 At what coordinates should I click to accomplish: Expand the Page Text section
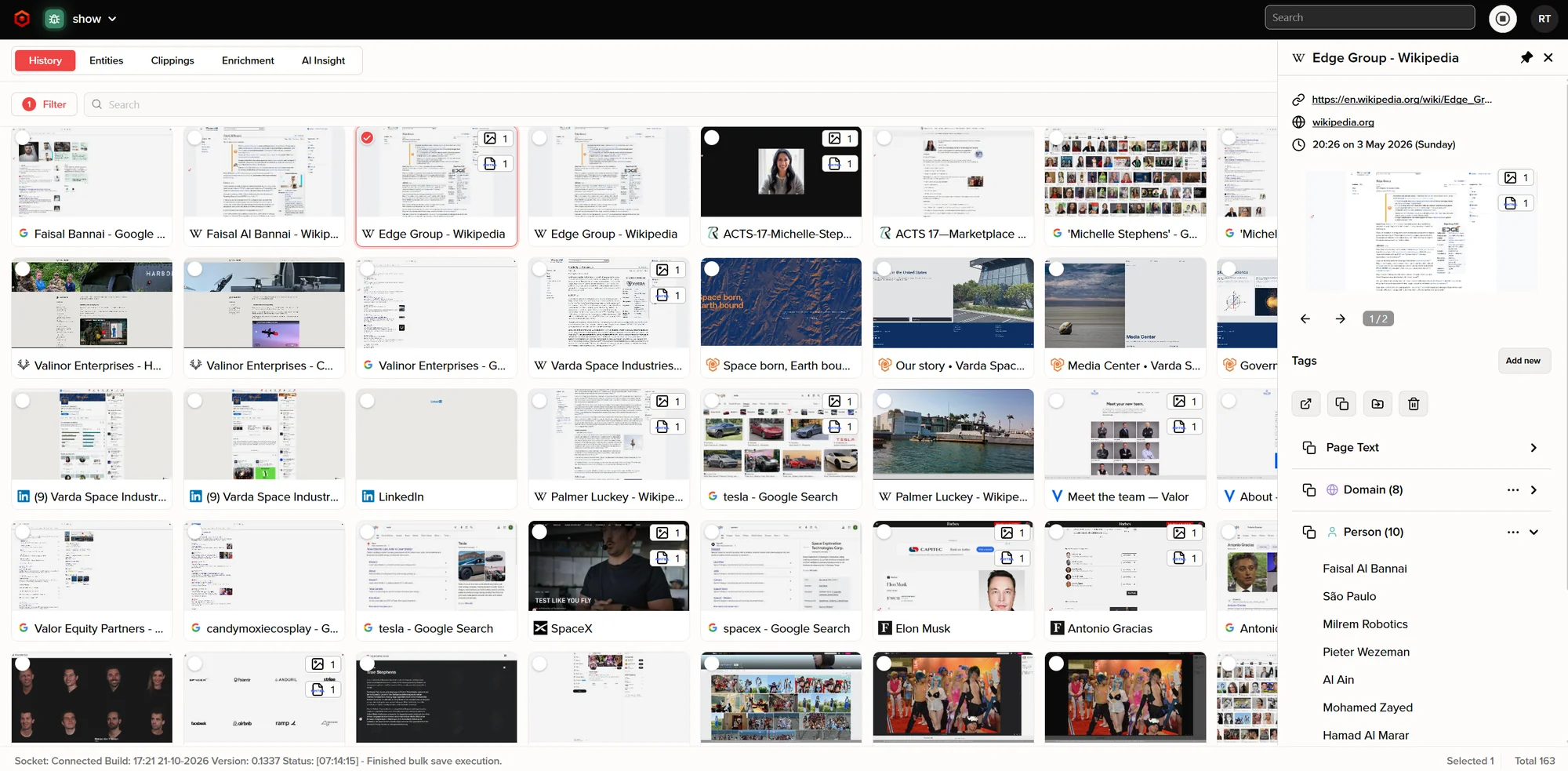coord(1533,448)
